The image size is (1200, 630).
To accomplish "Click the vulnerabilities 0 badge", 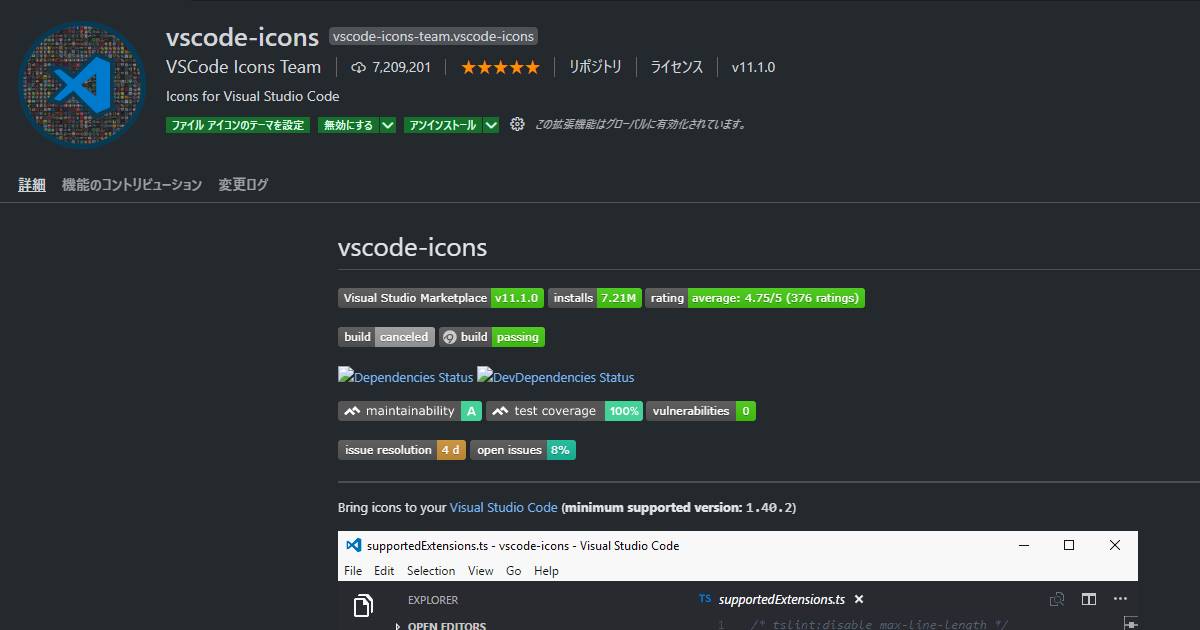I will 701,411.
